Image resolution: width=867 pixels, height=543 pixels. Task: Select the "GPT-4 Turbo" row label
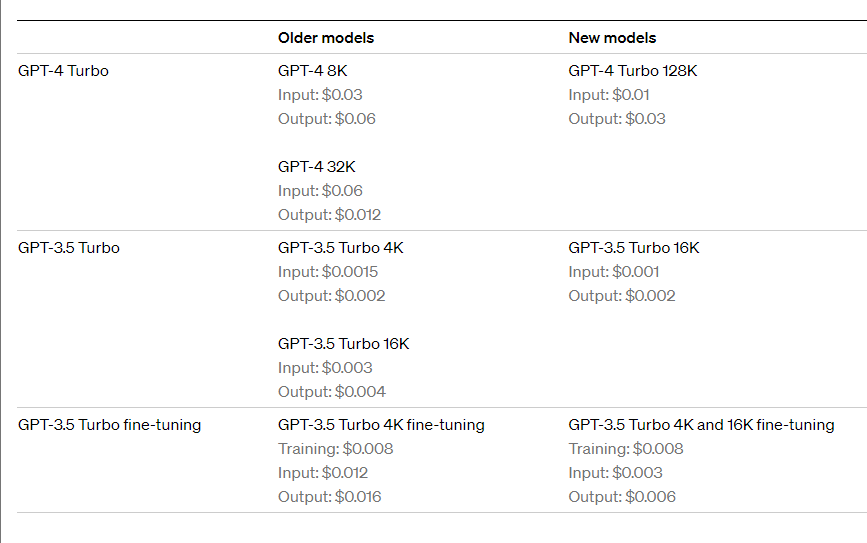point(63,71)
